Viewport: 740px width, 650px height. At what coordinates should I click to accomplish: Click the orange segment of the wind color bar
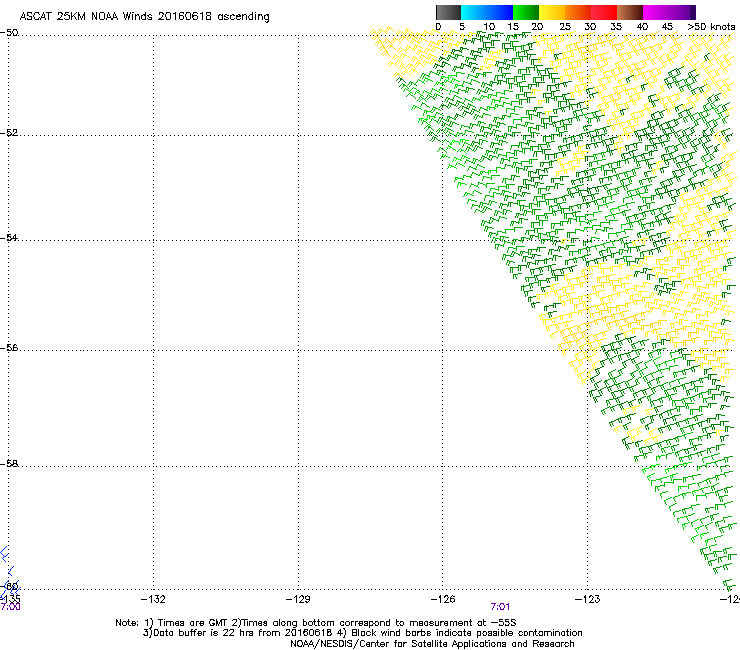pos(578,12)
